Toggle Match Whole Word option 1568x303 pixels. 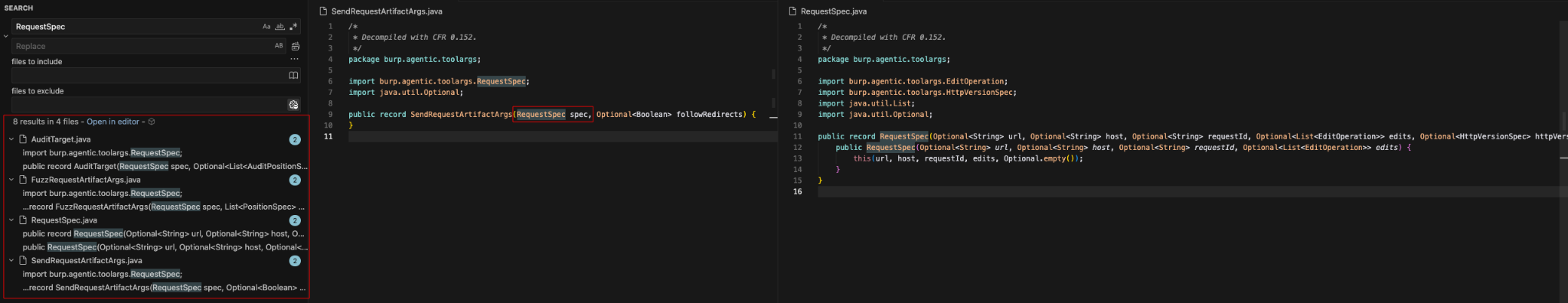point(280,27)
